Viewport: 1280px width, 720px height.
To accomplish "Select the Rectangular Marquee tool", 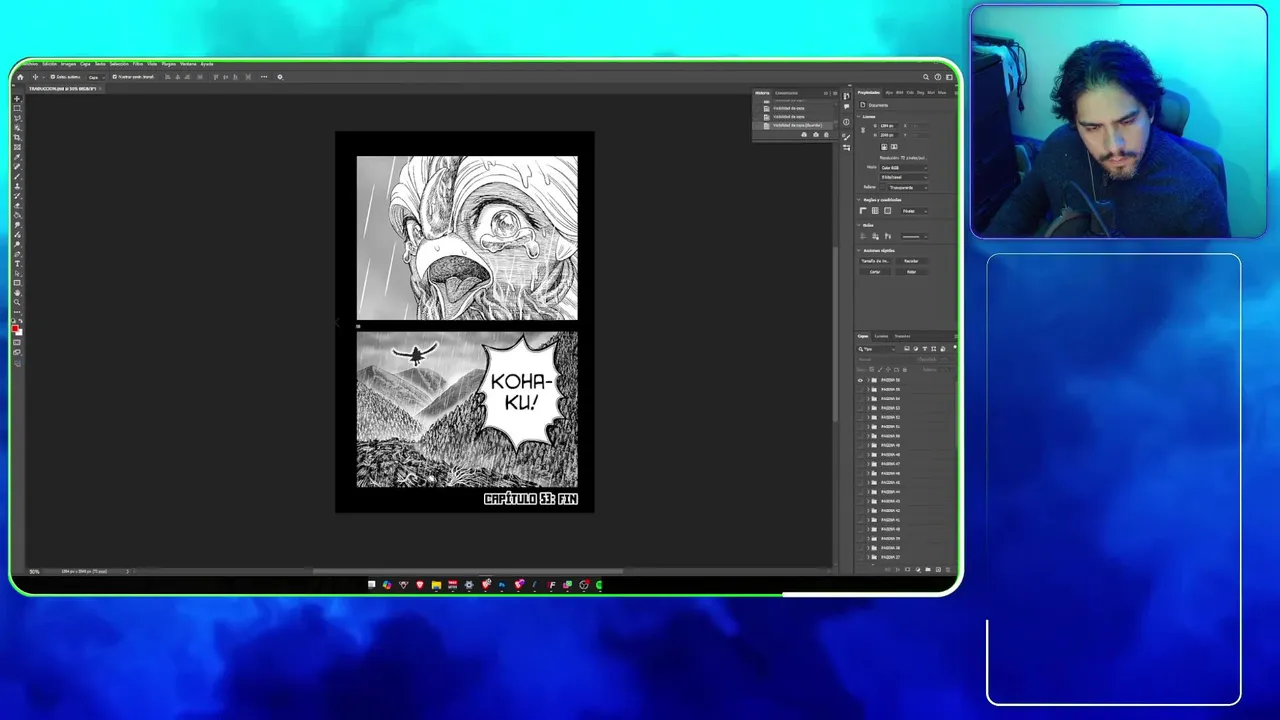I will coord(17,108).
